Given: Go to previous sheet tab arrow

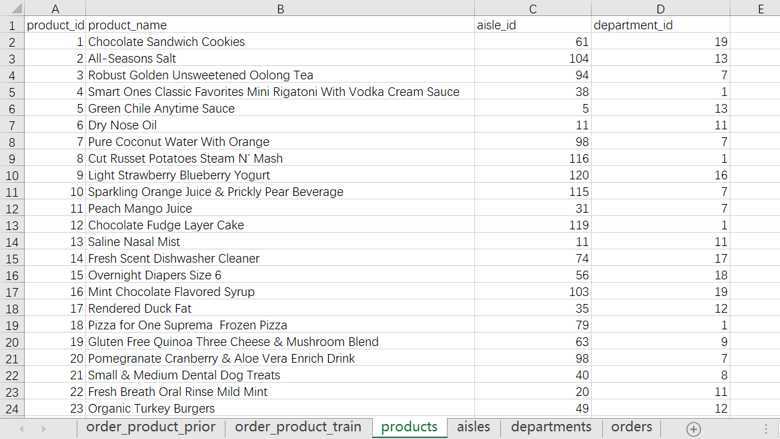Looking at the screenshot, I should point(21,429).
